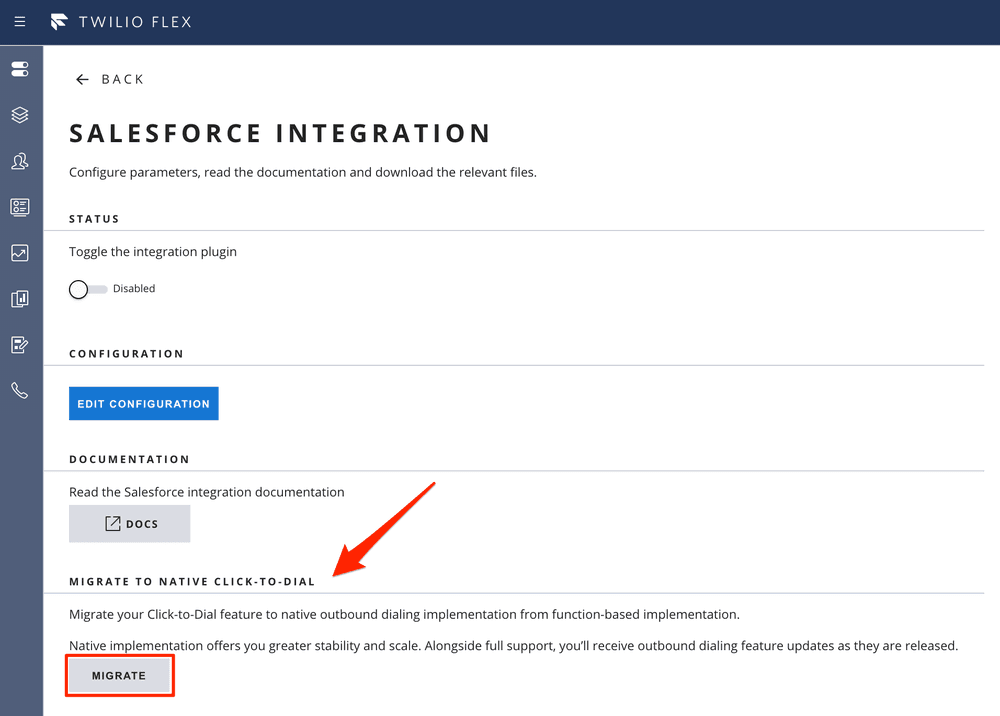This screenshot has width=1000, height=716.
Task: Open the edit/compose icon in sidebar
Action: (x=20, y=344)
